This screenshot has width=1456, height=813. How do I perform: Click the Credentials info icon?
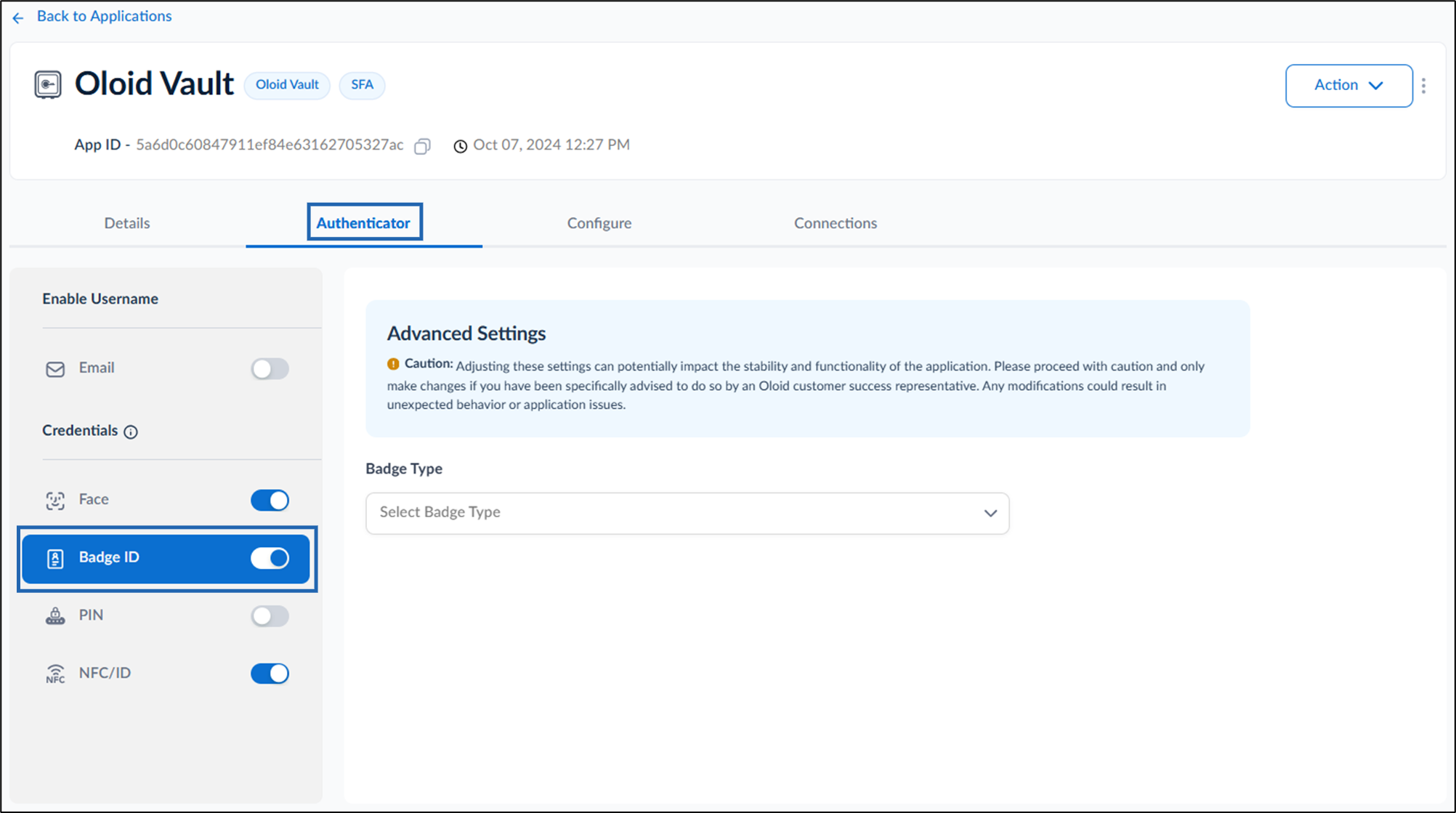[131, 432]
